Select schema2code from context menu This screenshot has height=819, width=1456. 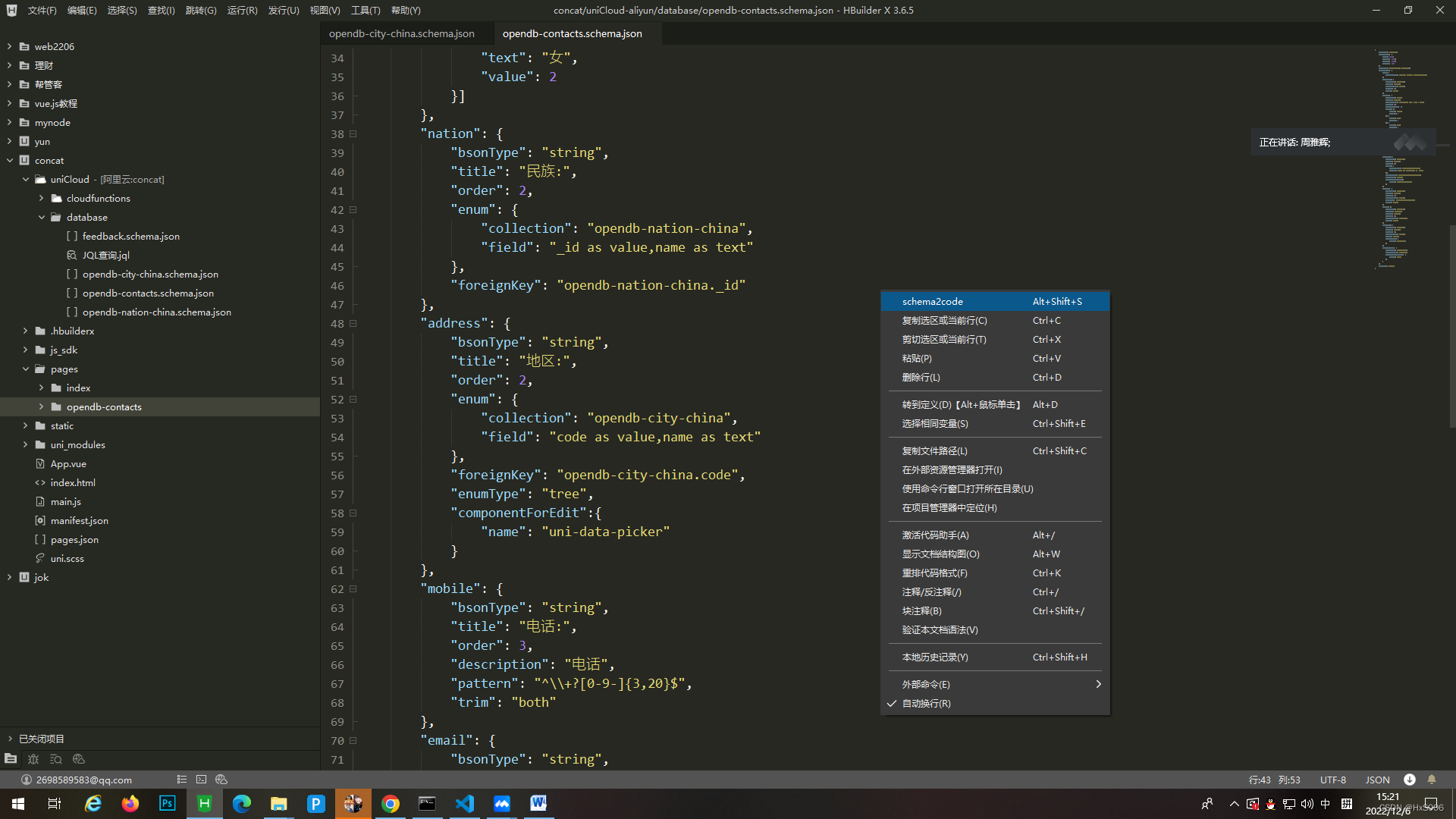[933, 302]
